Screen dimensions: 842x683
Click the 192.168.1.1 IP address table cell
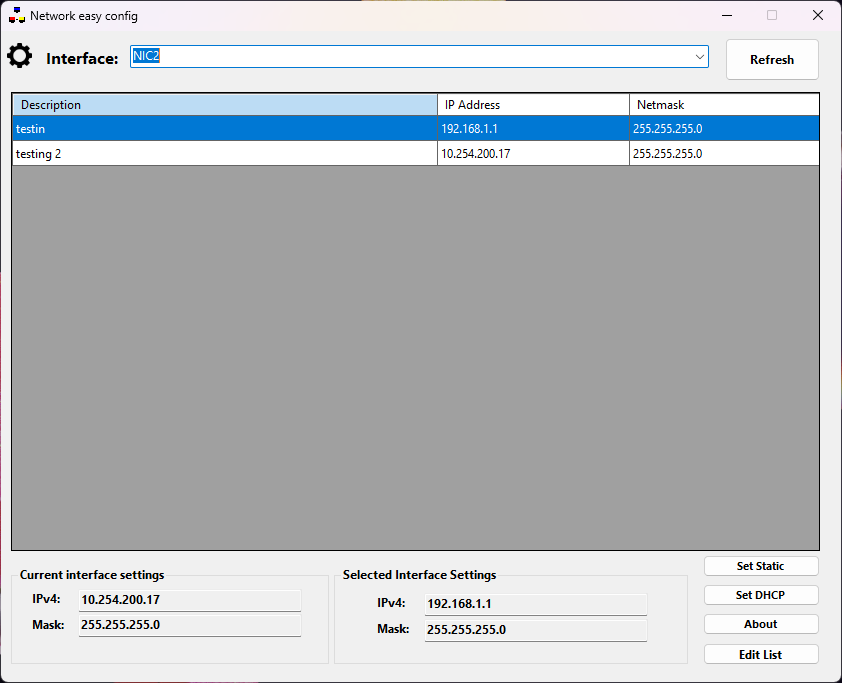pos(533,129)
